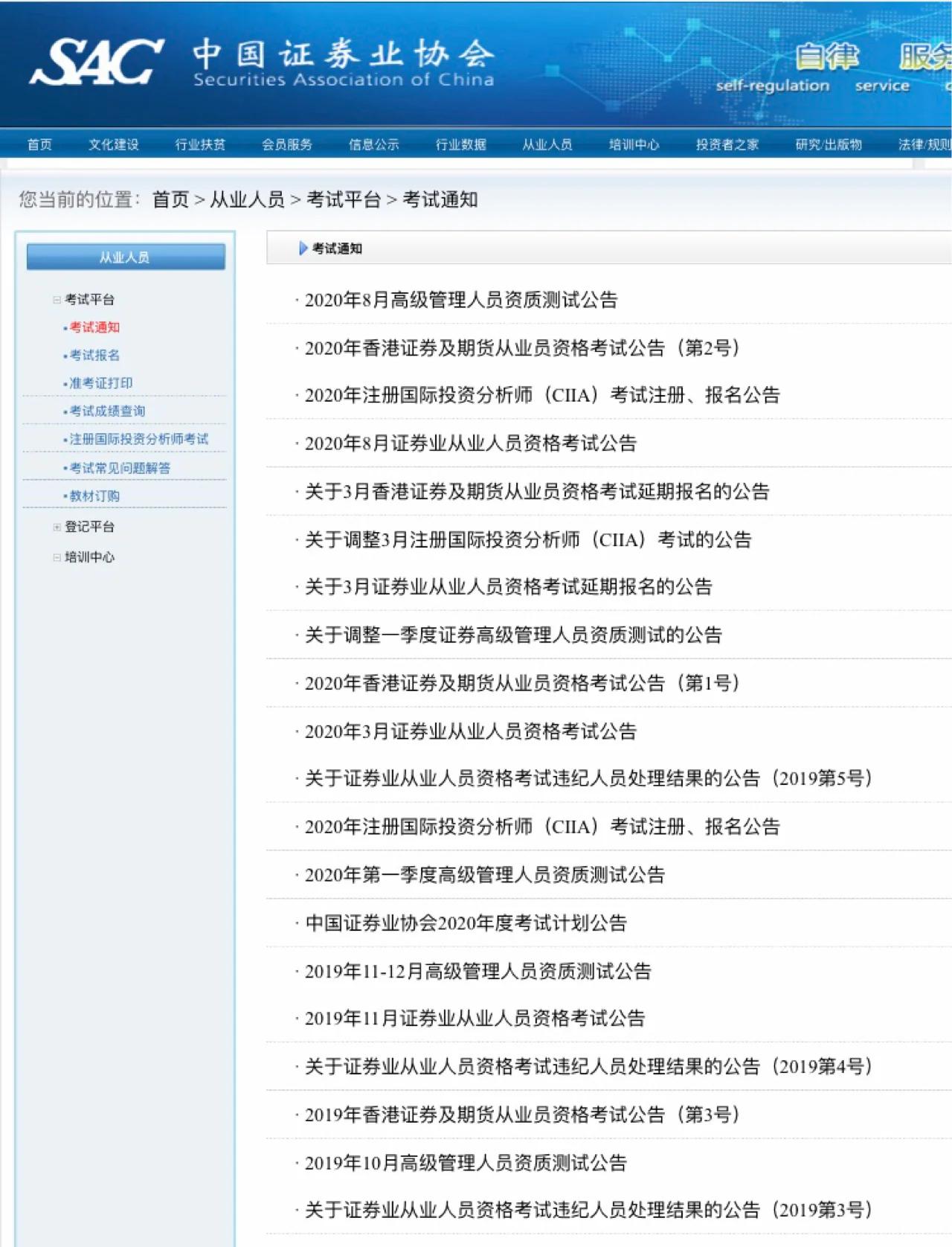Select 会员服务 menu item
This screenshot has width=952, height=1247.
point(286,144)
